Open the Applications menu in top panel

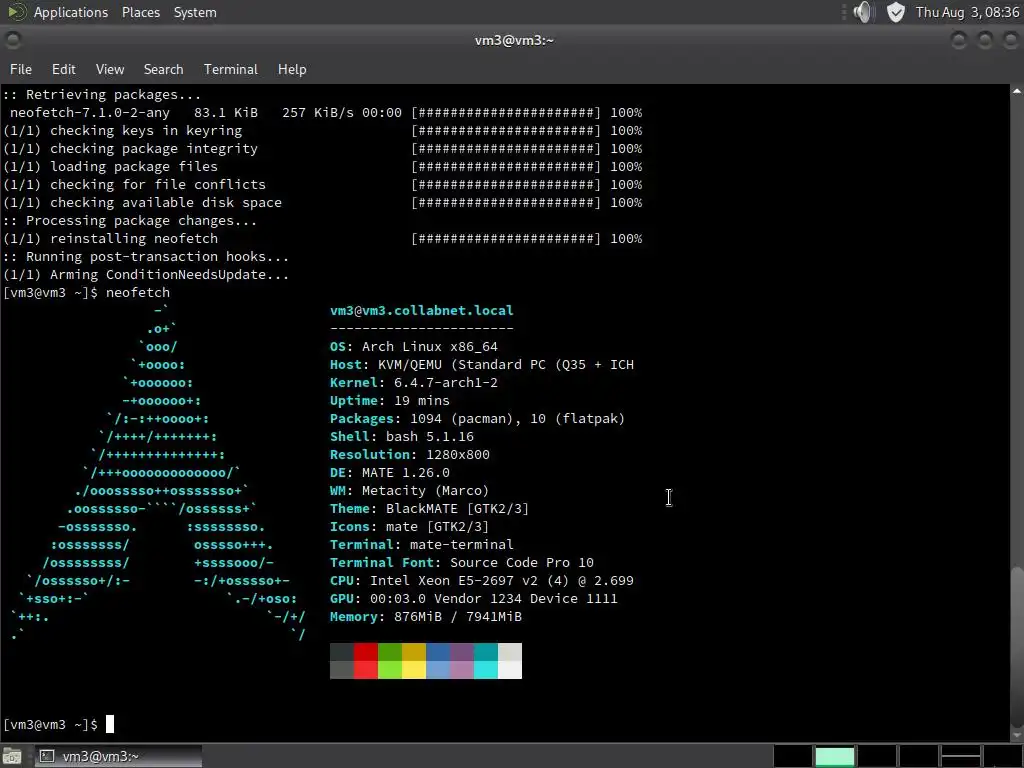71,12
